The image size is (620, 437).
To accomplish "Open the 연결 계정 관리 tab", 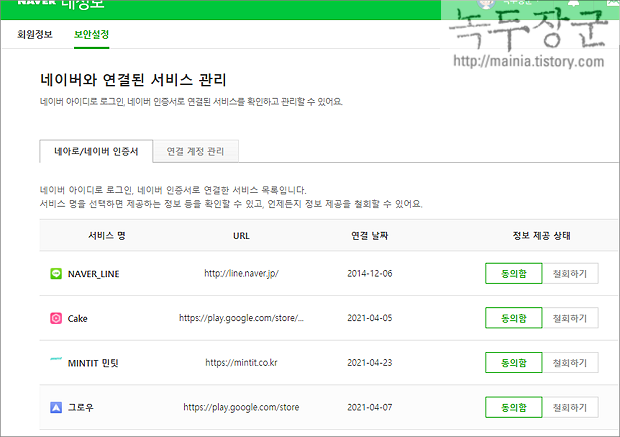I will pyautogui.click(x=195, y=151).
